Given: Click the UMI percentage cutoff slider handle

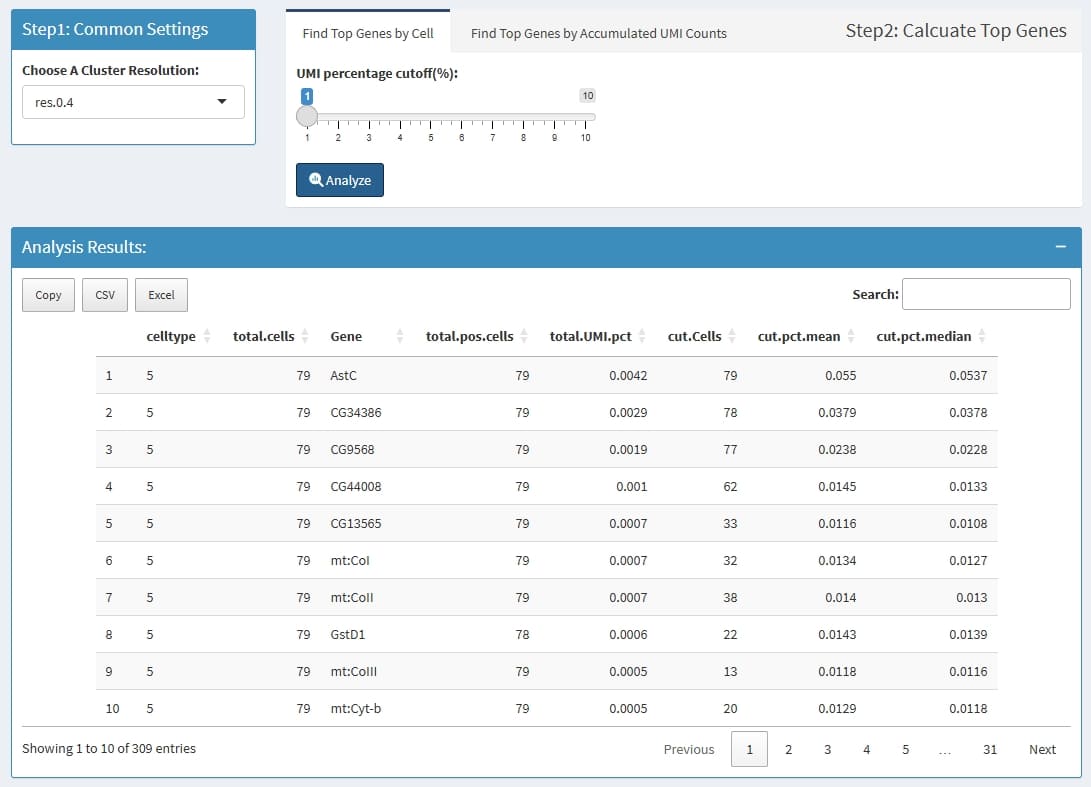Looking at the screenshot, I should [x=307, y=117].
